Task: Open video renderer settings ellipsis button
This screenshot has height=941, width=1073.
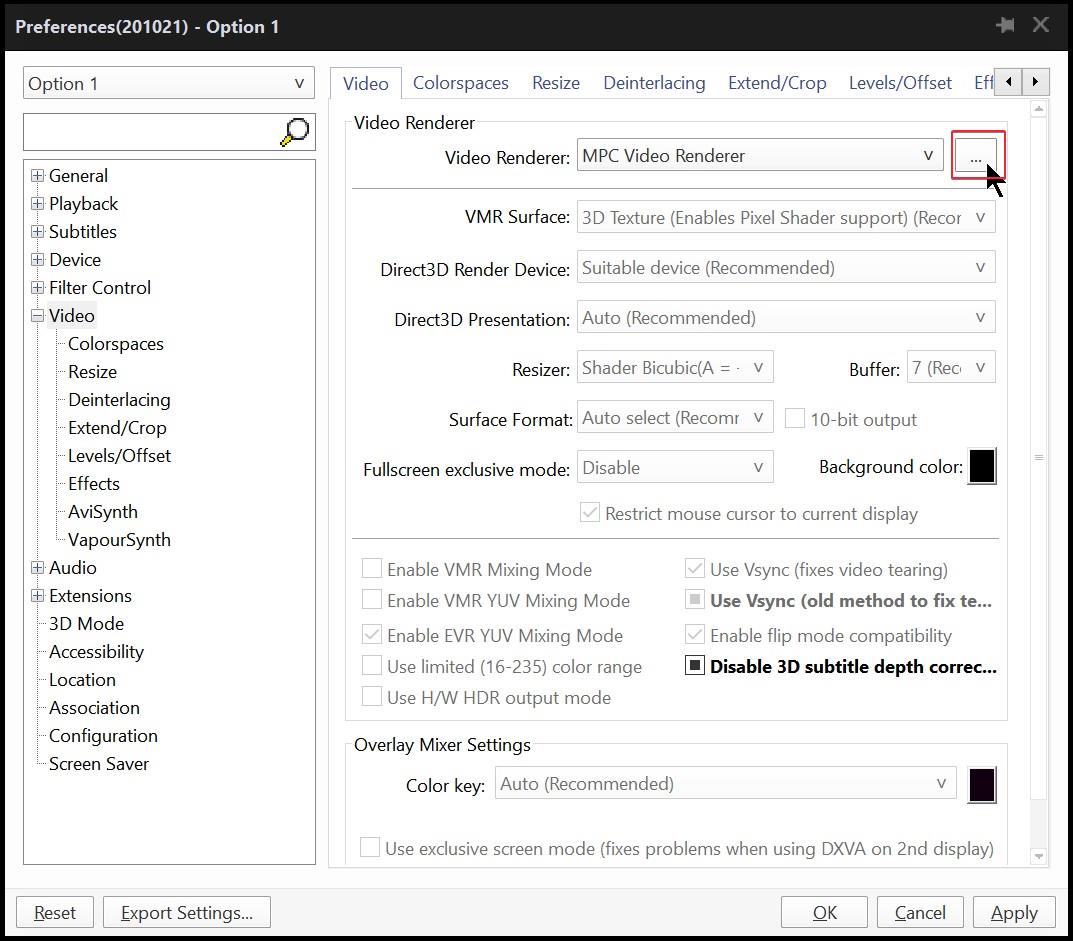Action: pos(977,156)
